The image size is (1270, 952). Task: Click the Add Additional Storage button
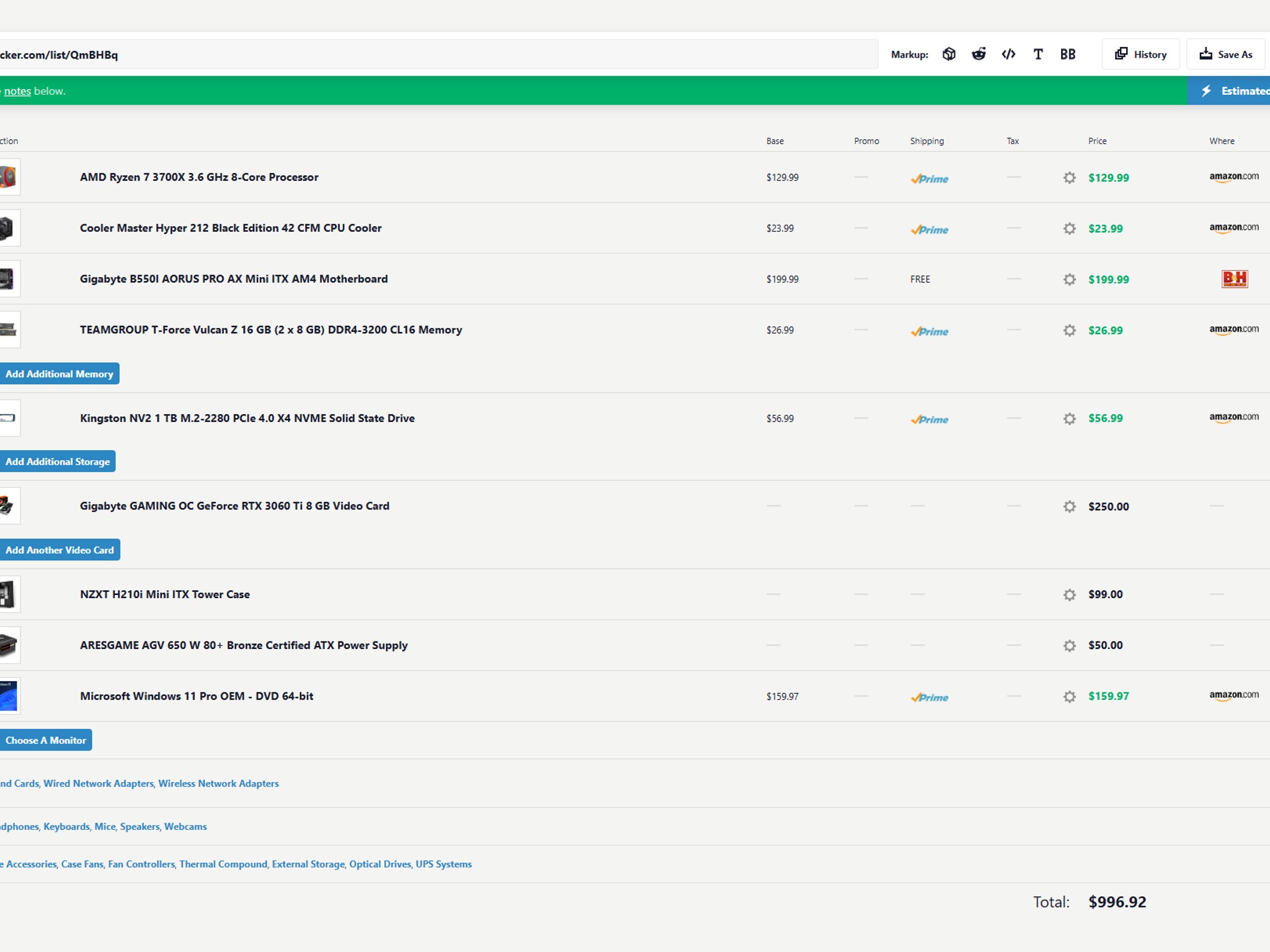57,461
